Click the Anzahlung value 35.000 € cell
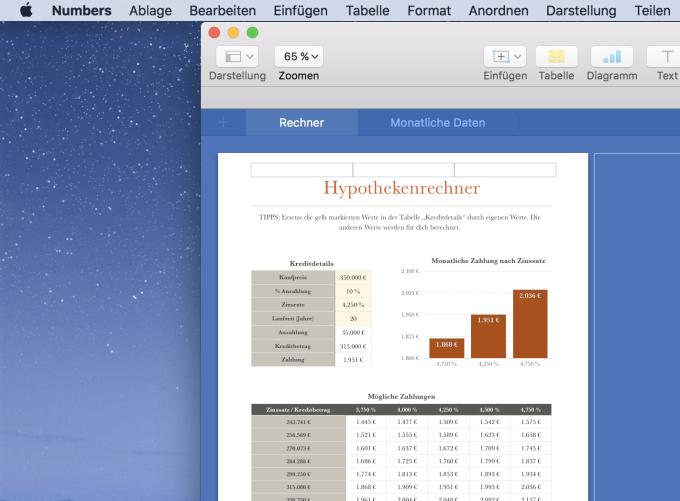The height and width of the screenshot is (501, 680). tap(353, 332)
